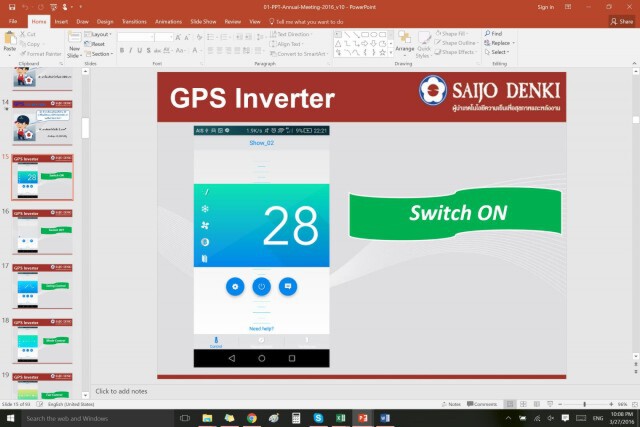Click the Cut scissors command

coord(28,34)
